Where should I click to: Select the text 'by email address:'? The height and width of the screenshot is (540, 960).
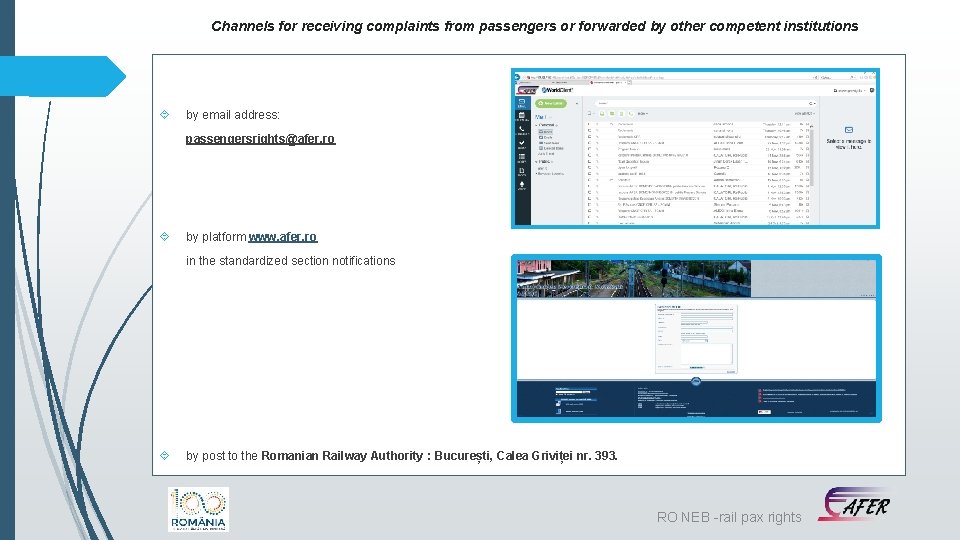233,115
